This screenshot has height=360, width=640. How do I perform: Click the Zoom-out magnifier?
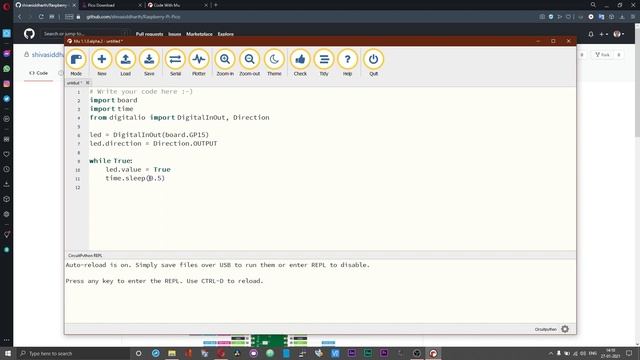tap(249, 62)
